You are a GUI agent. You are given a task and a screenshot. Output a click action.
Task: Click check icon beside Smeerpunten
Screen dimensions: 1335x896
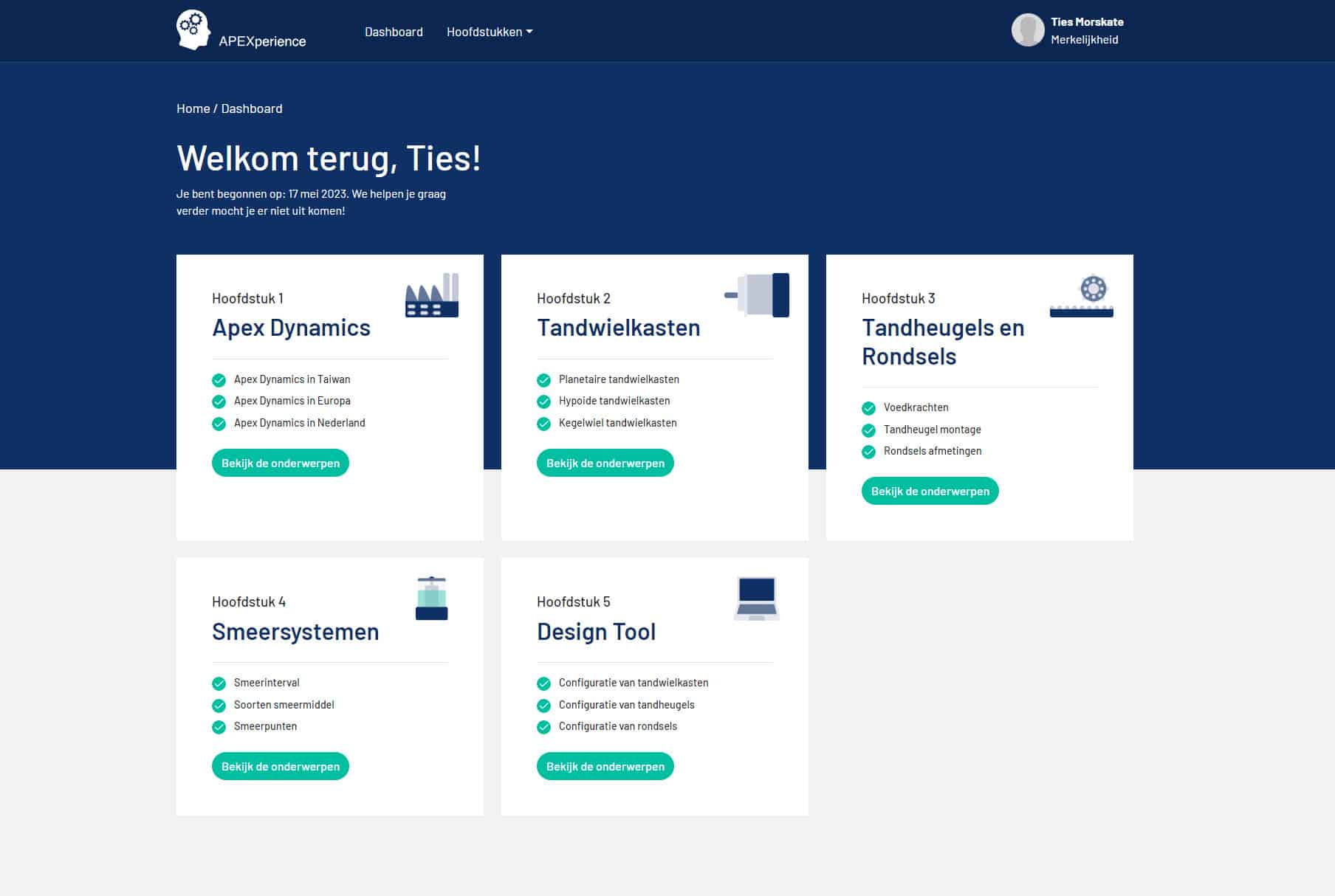(219, 727)
